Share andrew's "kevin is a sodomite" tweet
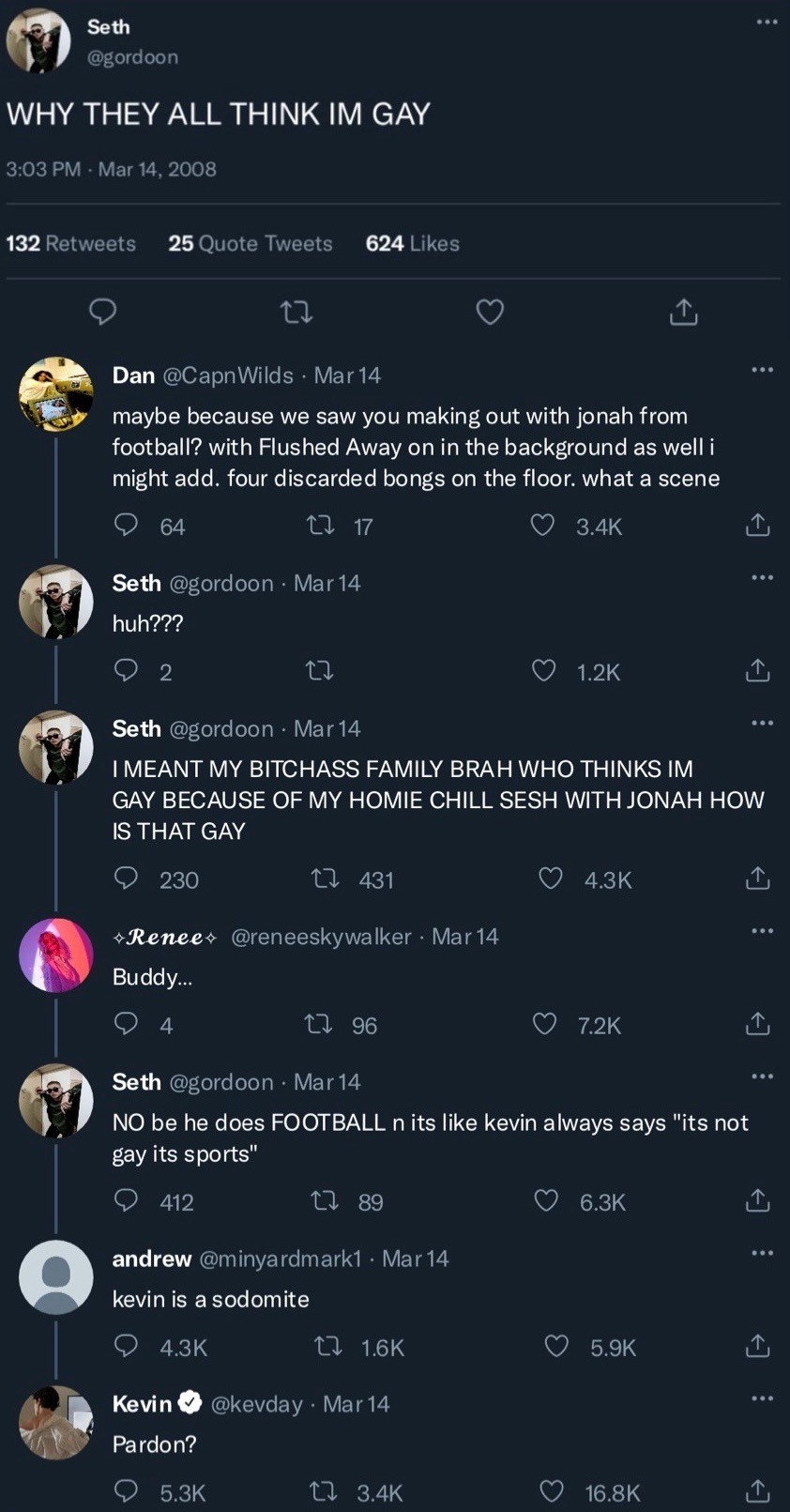Image resolution: width=790 pixels, height=1512 pixels. tap(757, 1347)
